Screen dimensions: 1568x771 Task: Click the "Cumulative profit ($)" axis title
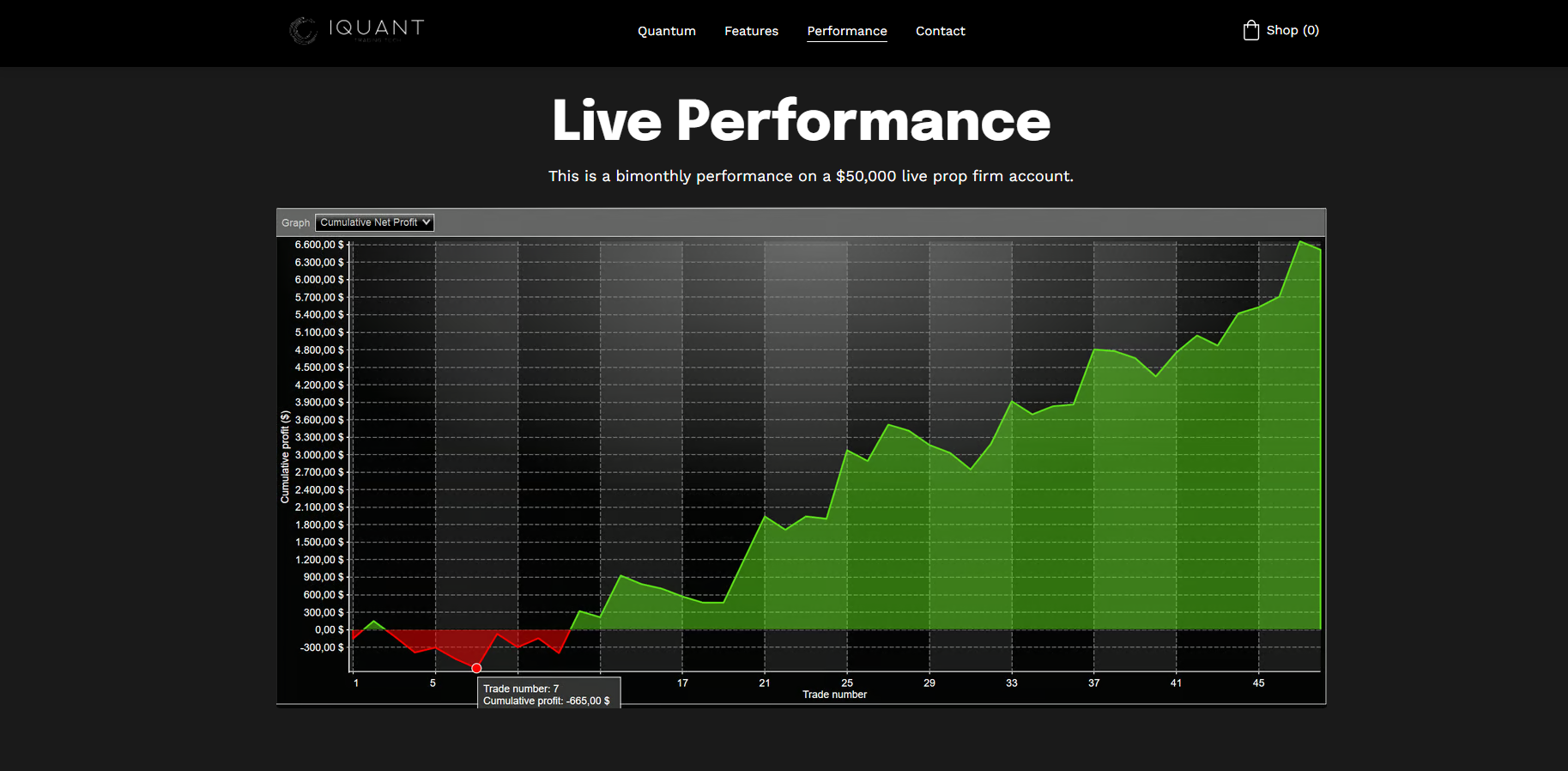[x=285, y=457]
